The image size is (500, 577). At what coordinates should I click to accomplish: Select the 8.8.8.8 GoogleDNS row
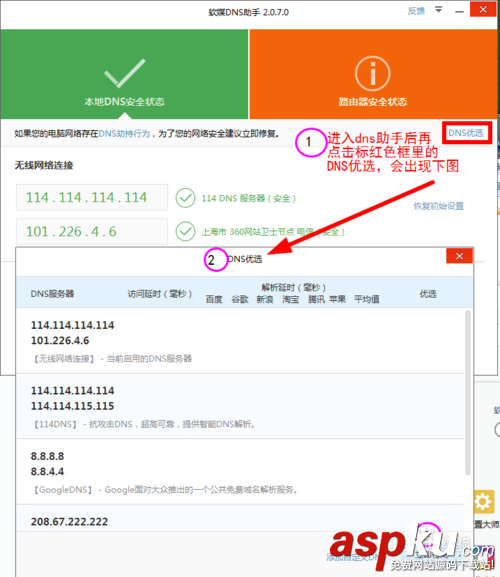pos(240,472)
